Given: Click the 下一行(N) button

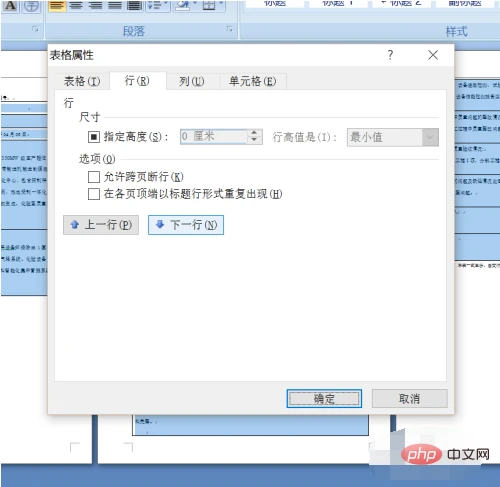Looking at the screenshot, I should pos(186,225).
